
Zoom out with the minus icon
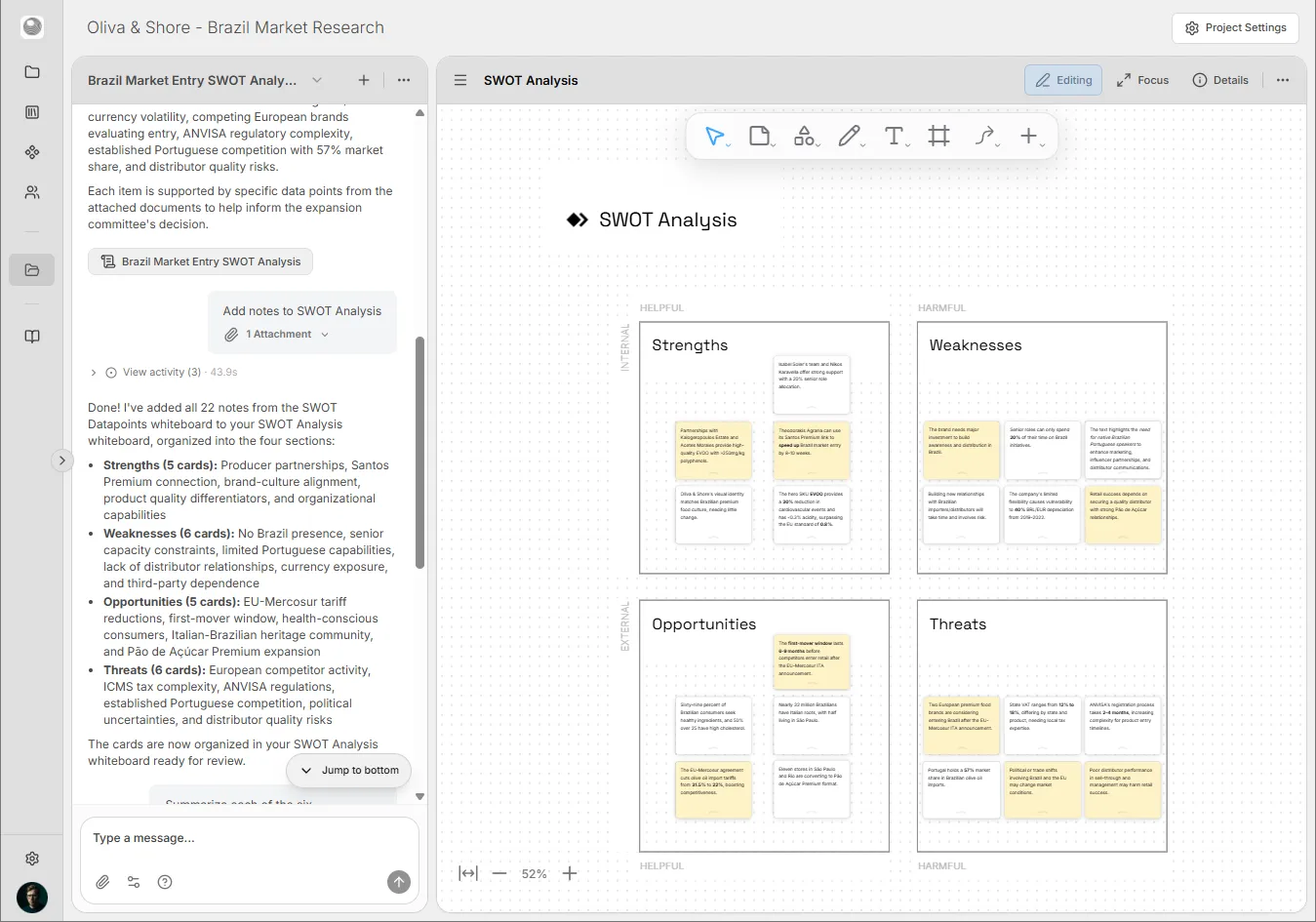click(x=499, y=873)
